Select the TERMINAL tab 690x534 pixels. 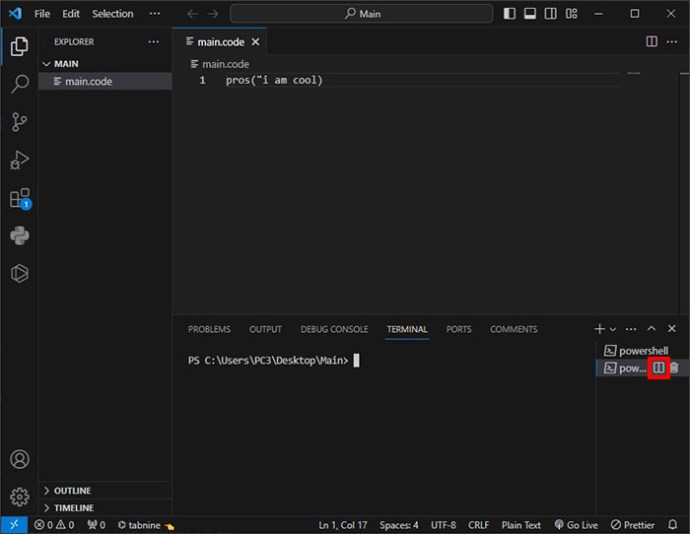pos(407,329)
